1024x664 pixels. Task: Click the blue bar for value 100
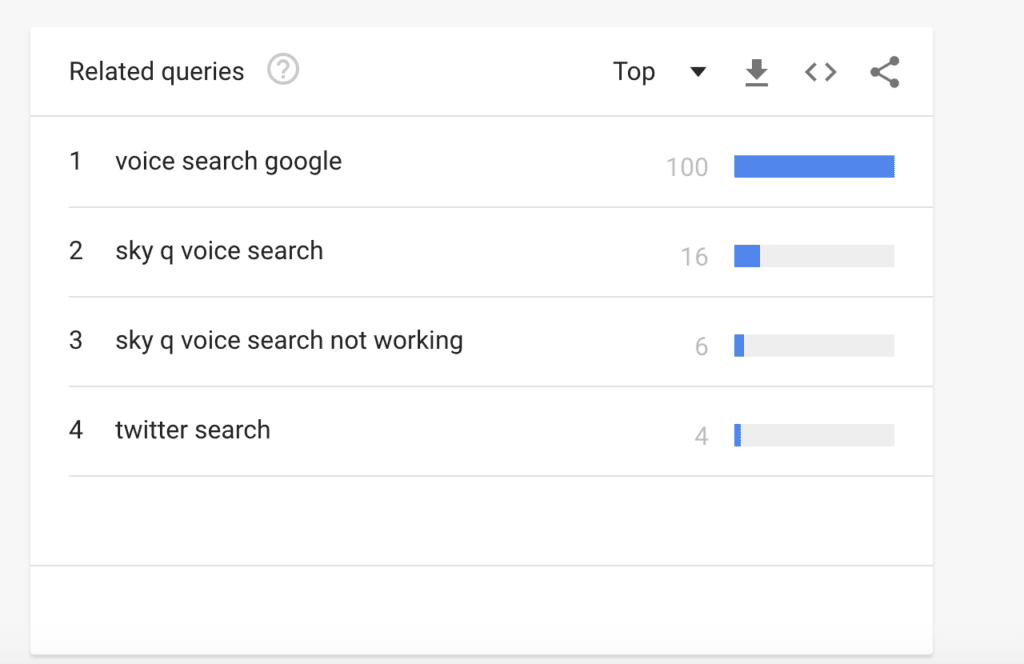[813, 167]
